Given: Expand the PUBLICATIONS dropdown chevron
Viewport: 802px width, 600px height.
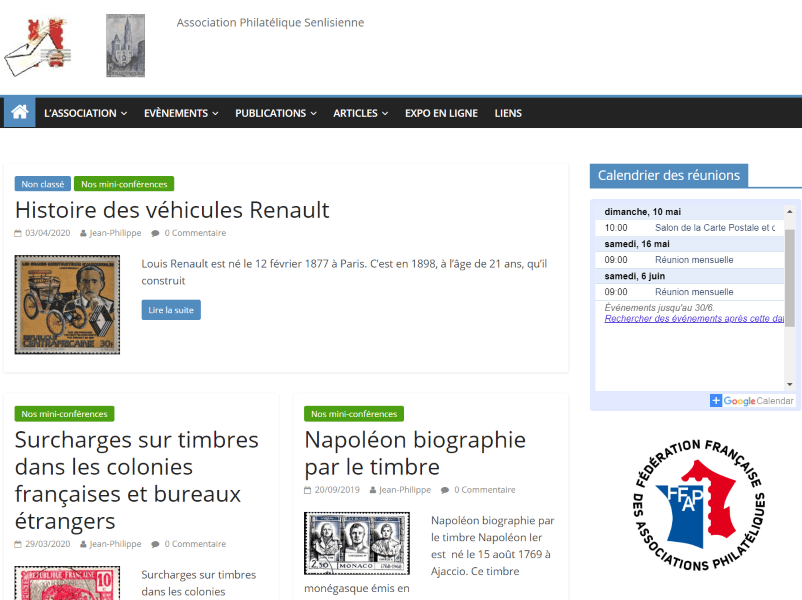Looking at the screenshot, I should [x=314, y=114].
